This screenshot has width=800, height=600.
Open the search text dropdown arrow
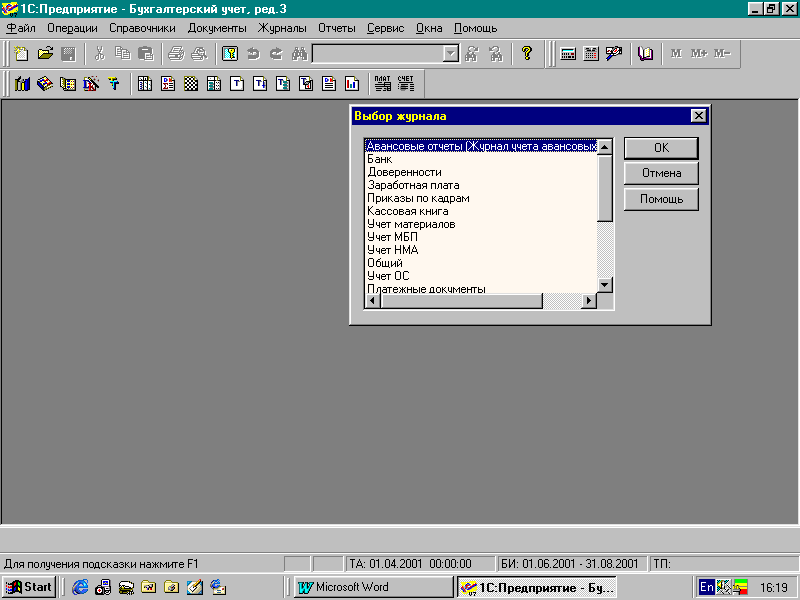pyautogui.click(x=451, y=54)
